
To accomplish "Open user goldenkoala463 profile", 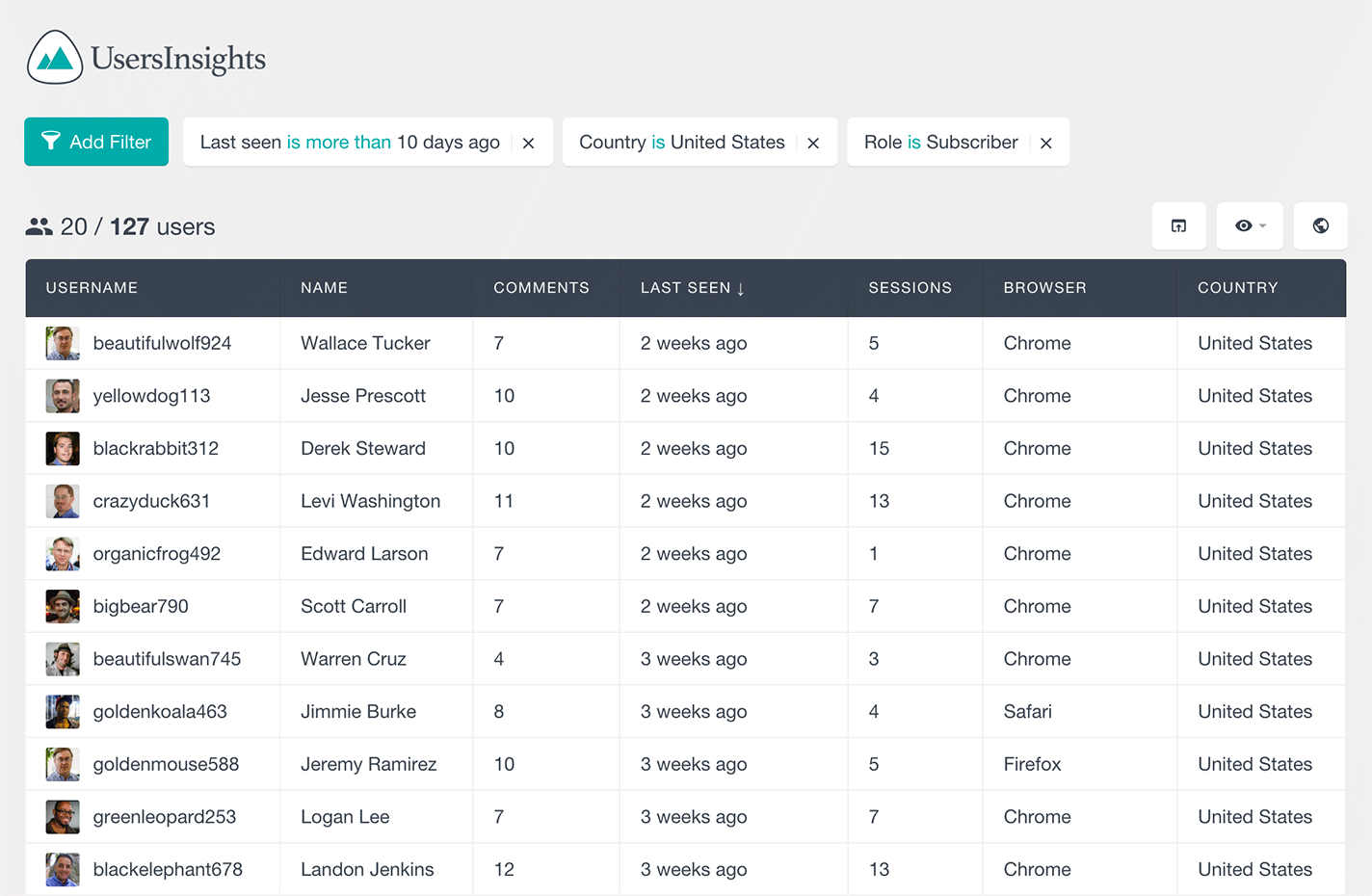I will (160, 712).
